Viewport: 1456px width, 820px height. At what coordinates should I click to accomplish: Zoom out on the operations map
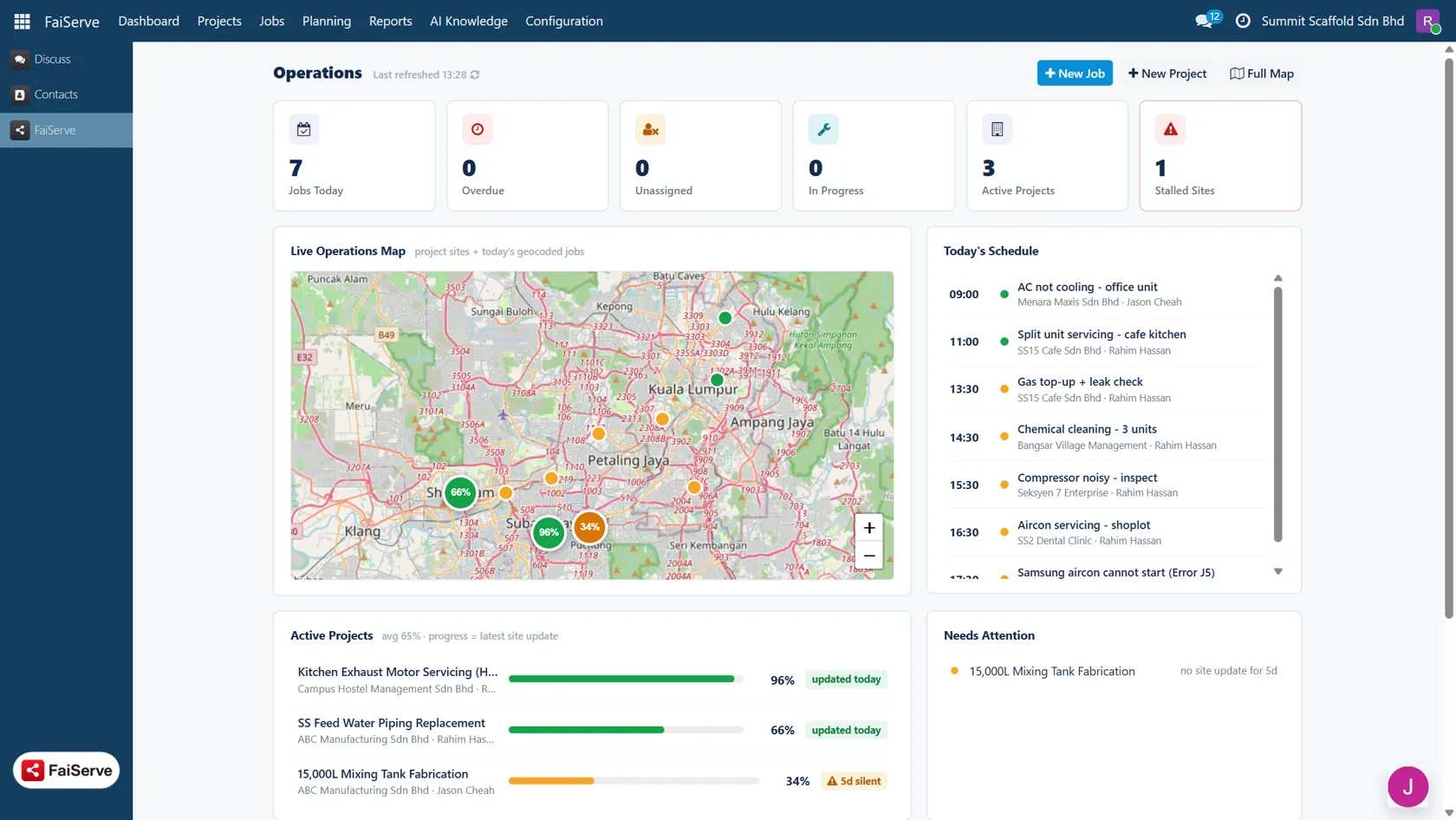point(869,556)
